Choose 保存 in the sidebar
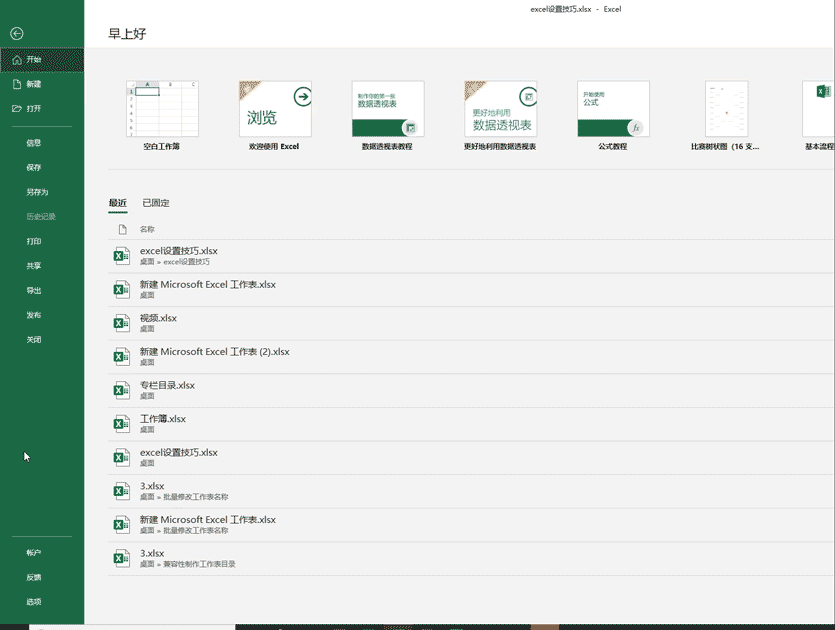835x630 pixels. pyautogui.click(x=42, y=167)
